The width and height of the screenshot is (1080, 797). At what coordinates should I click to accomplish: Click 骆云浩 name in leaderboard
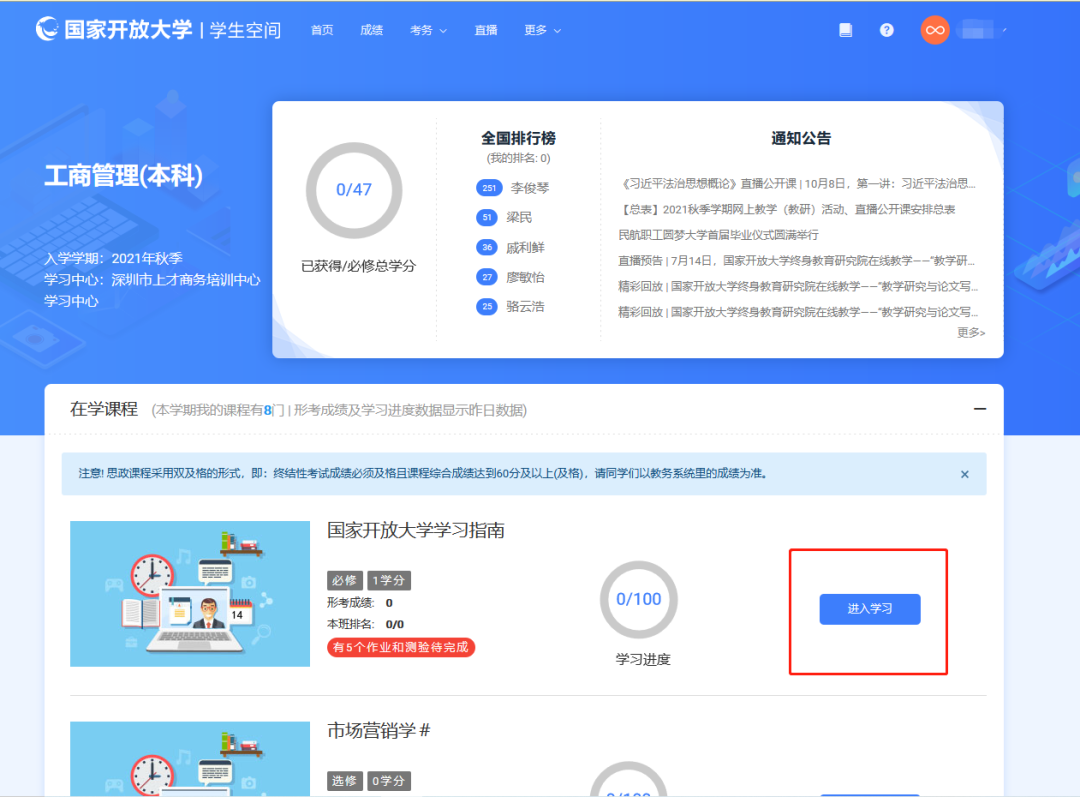[x=525, y=307]
